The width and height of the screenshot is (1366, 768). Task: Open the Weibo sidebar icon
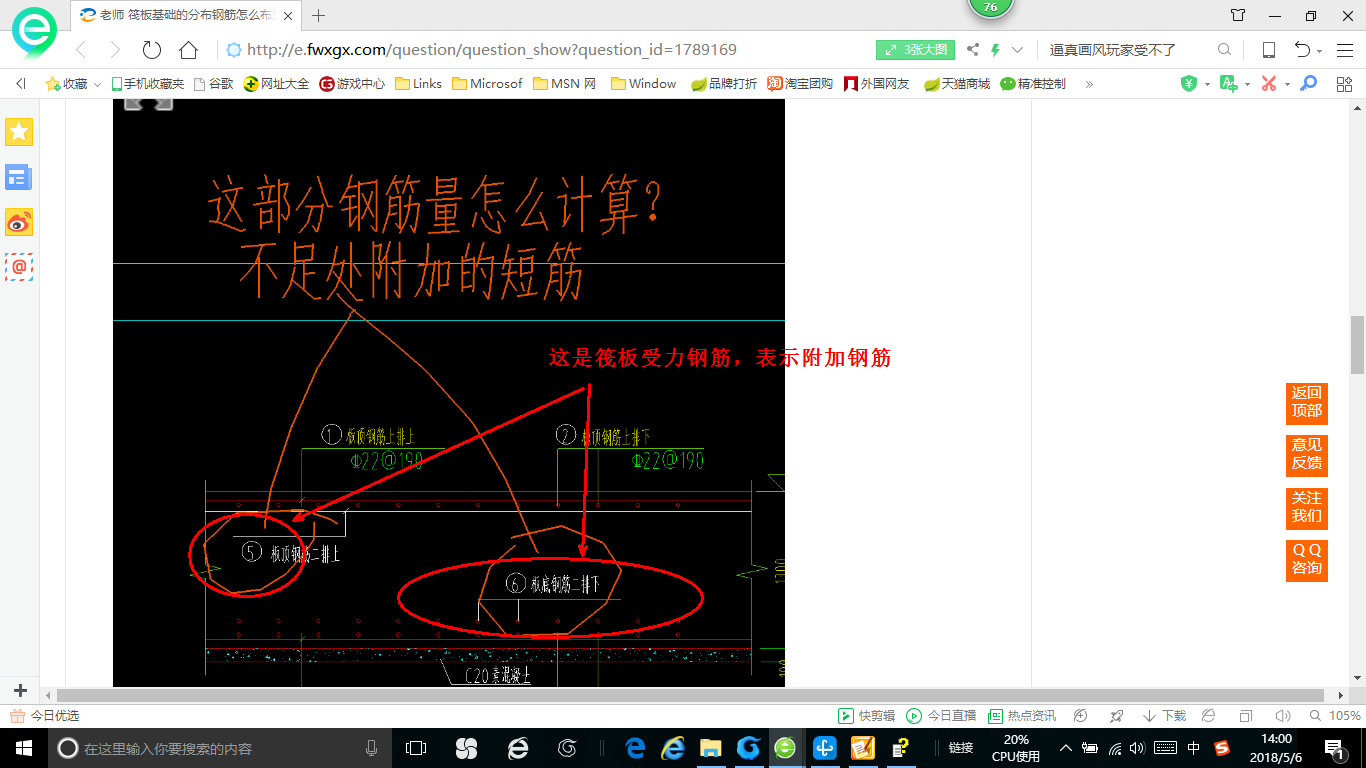[19, 222]
